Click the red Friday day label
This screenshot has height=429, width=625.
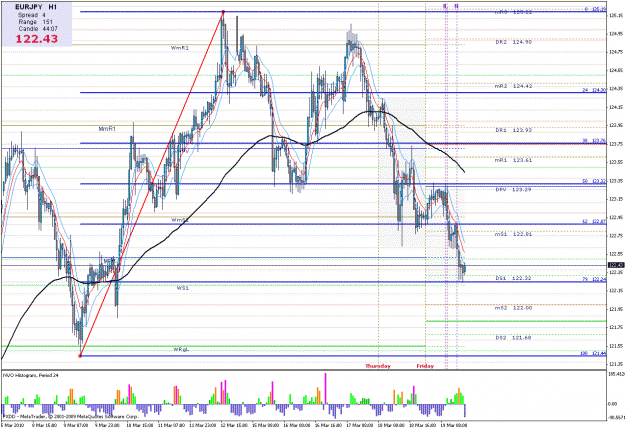point(425,366)
